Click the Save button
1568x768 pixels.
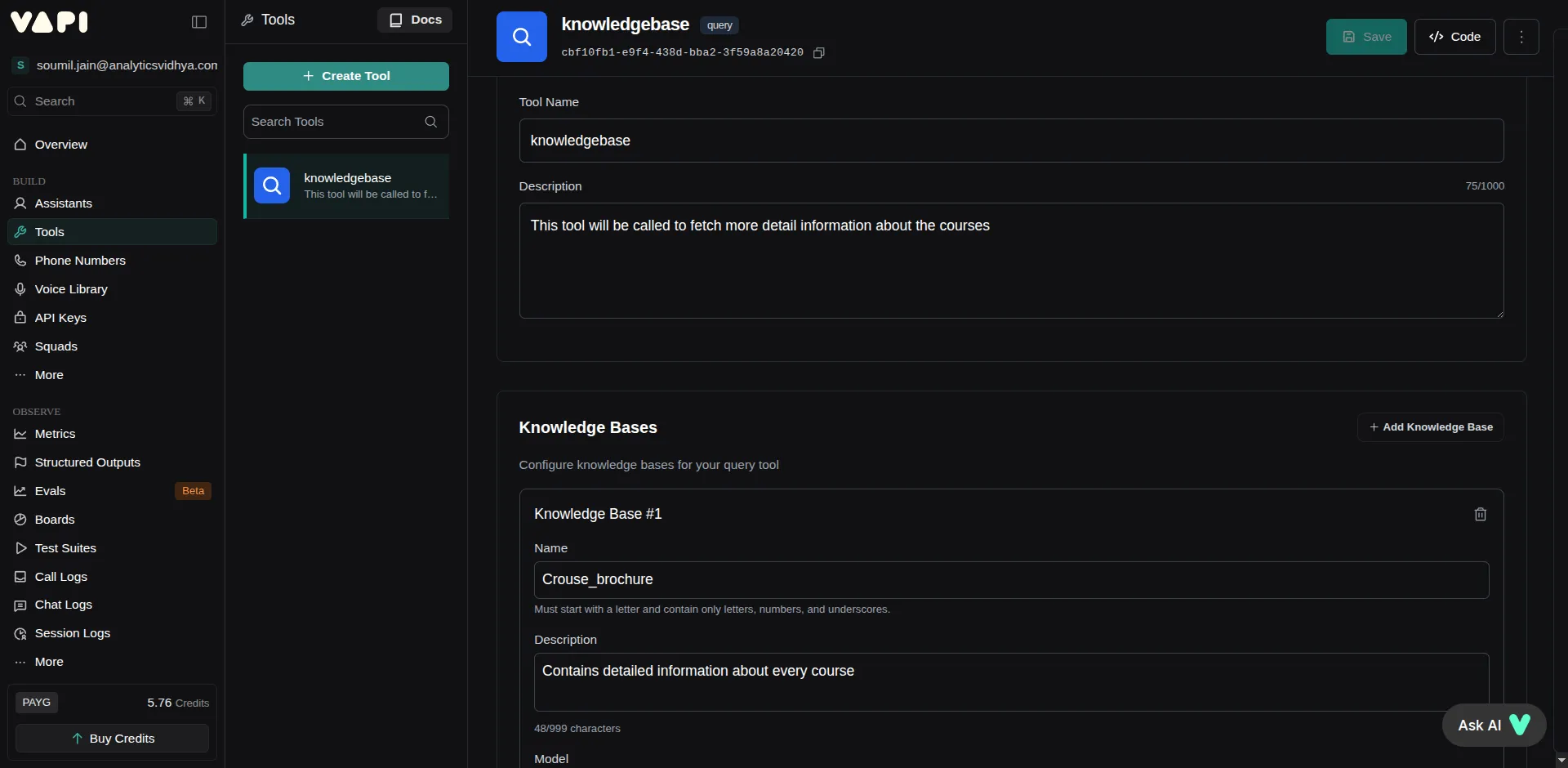point(1365,37)
